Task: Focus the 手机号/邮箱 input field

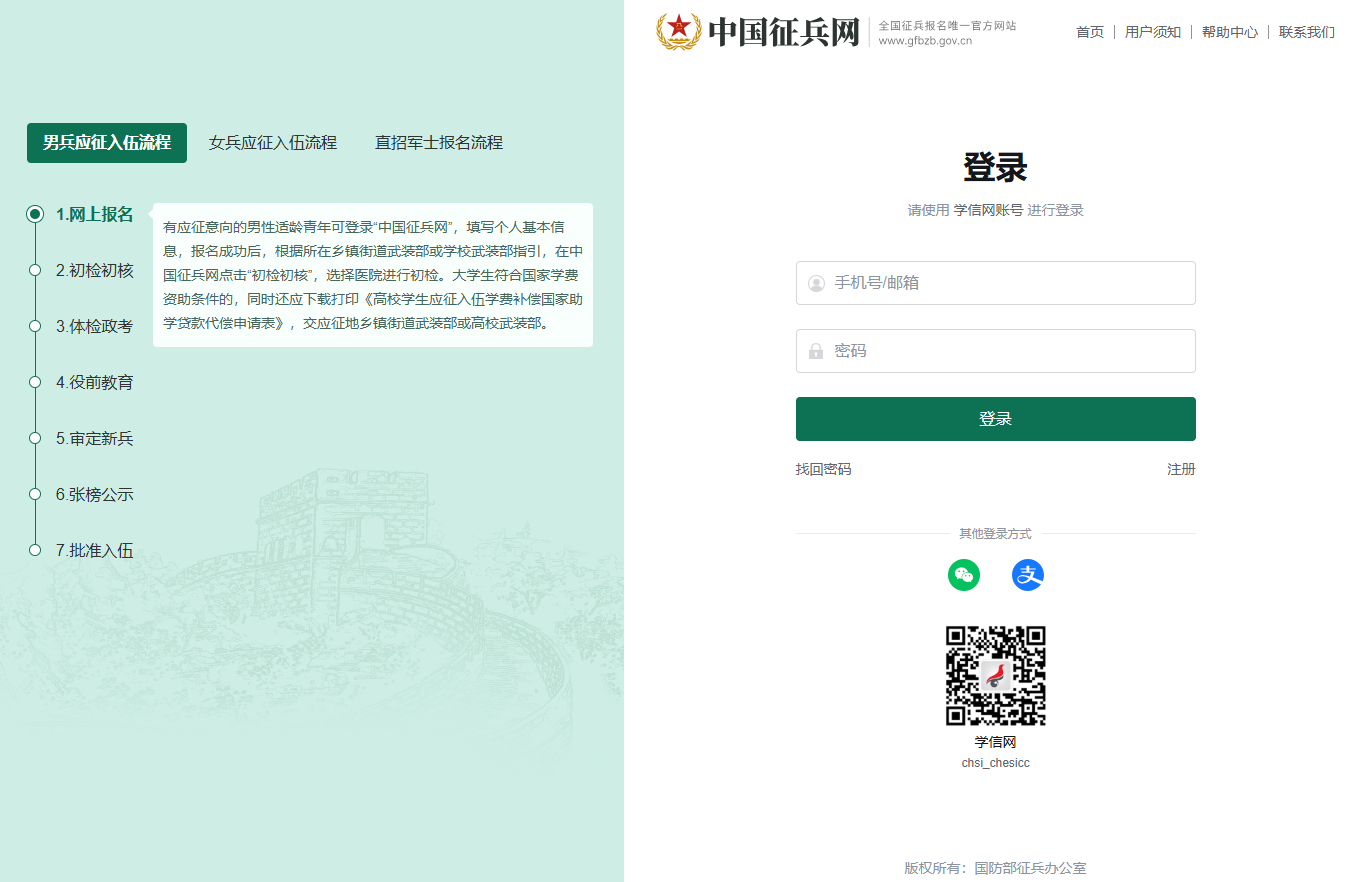Action: click(x=996, y=283)
